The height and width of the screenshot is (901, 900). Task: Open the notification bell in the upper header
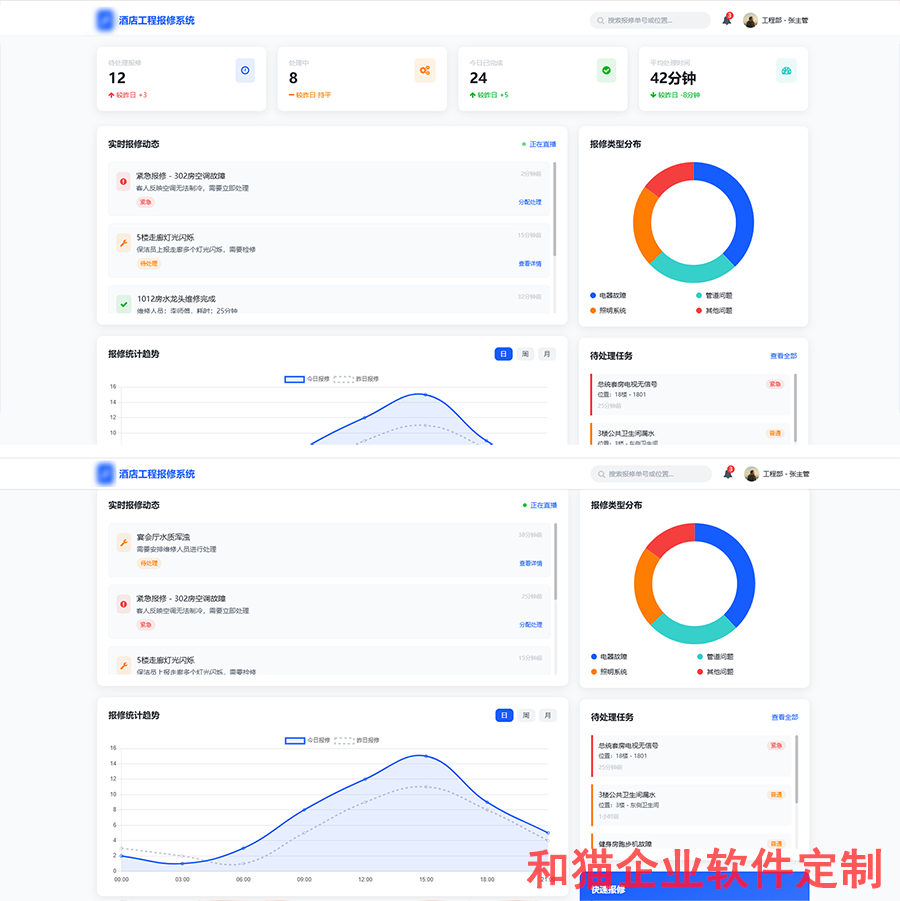coord(726,20)
